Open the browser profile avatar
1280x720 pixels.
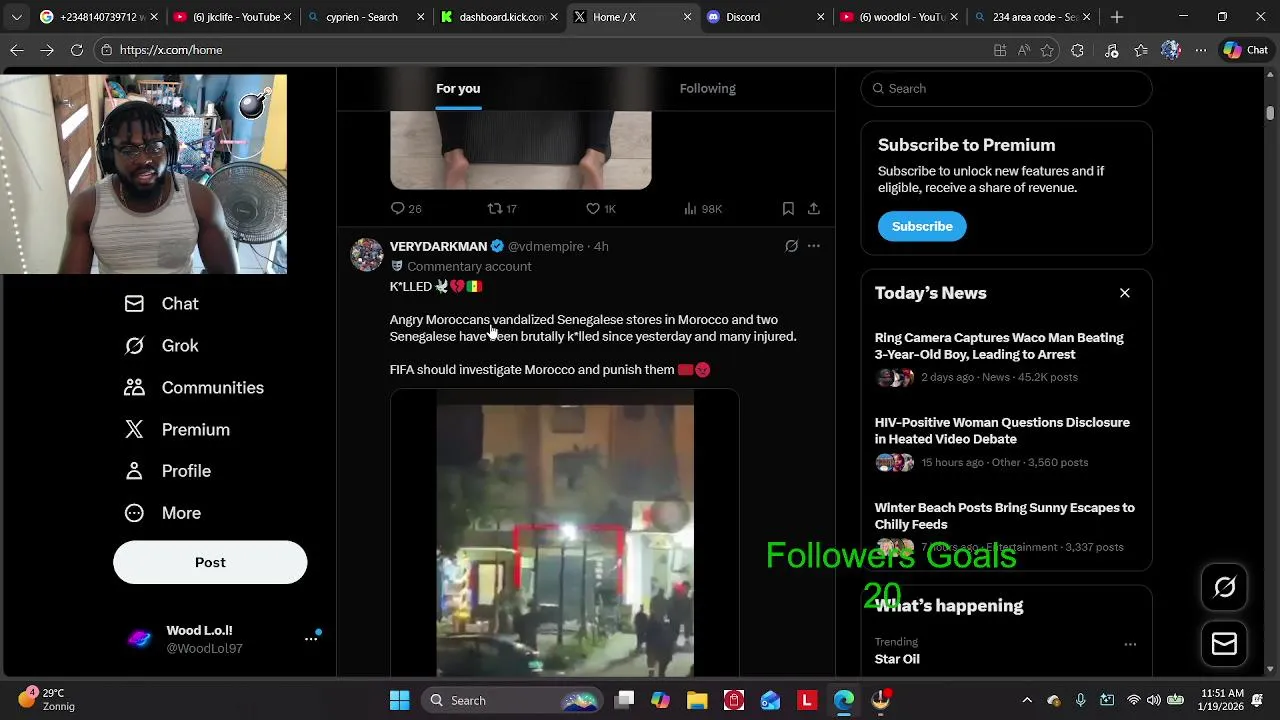tap(1171, 50)
